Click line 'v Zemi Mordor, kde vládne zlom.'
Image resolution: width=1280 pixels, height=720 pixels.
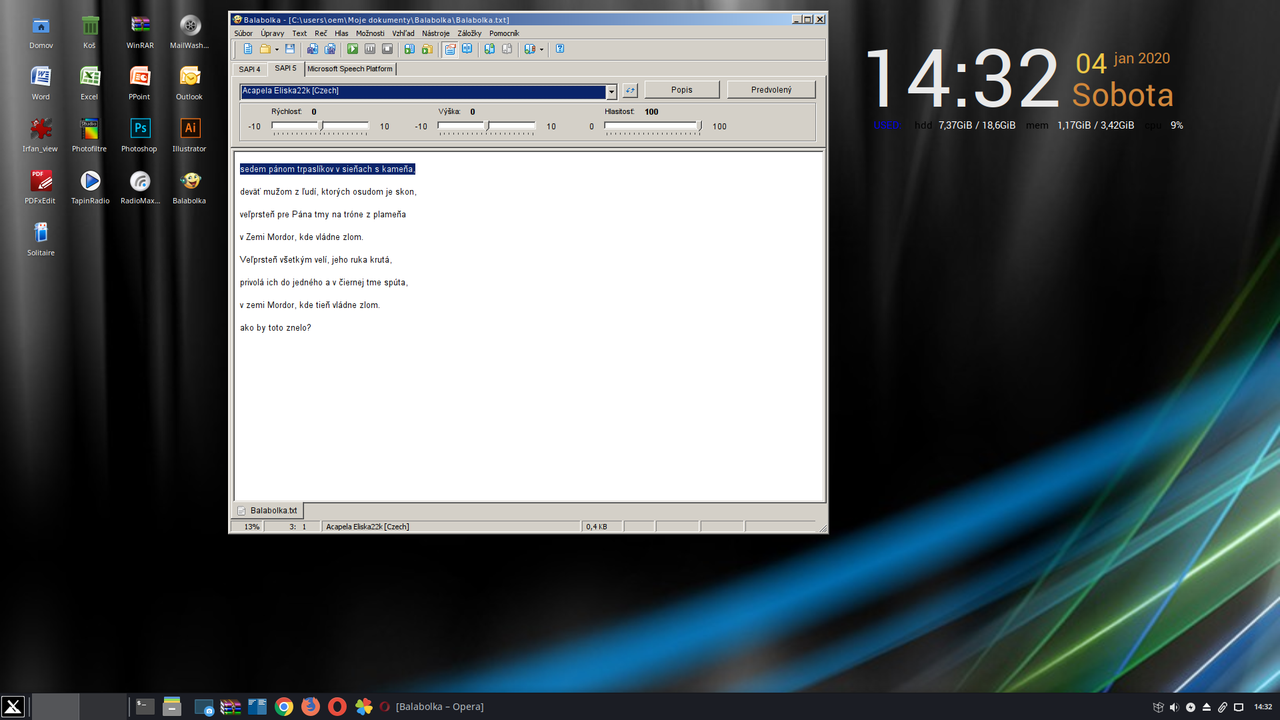(302, 237)
